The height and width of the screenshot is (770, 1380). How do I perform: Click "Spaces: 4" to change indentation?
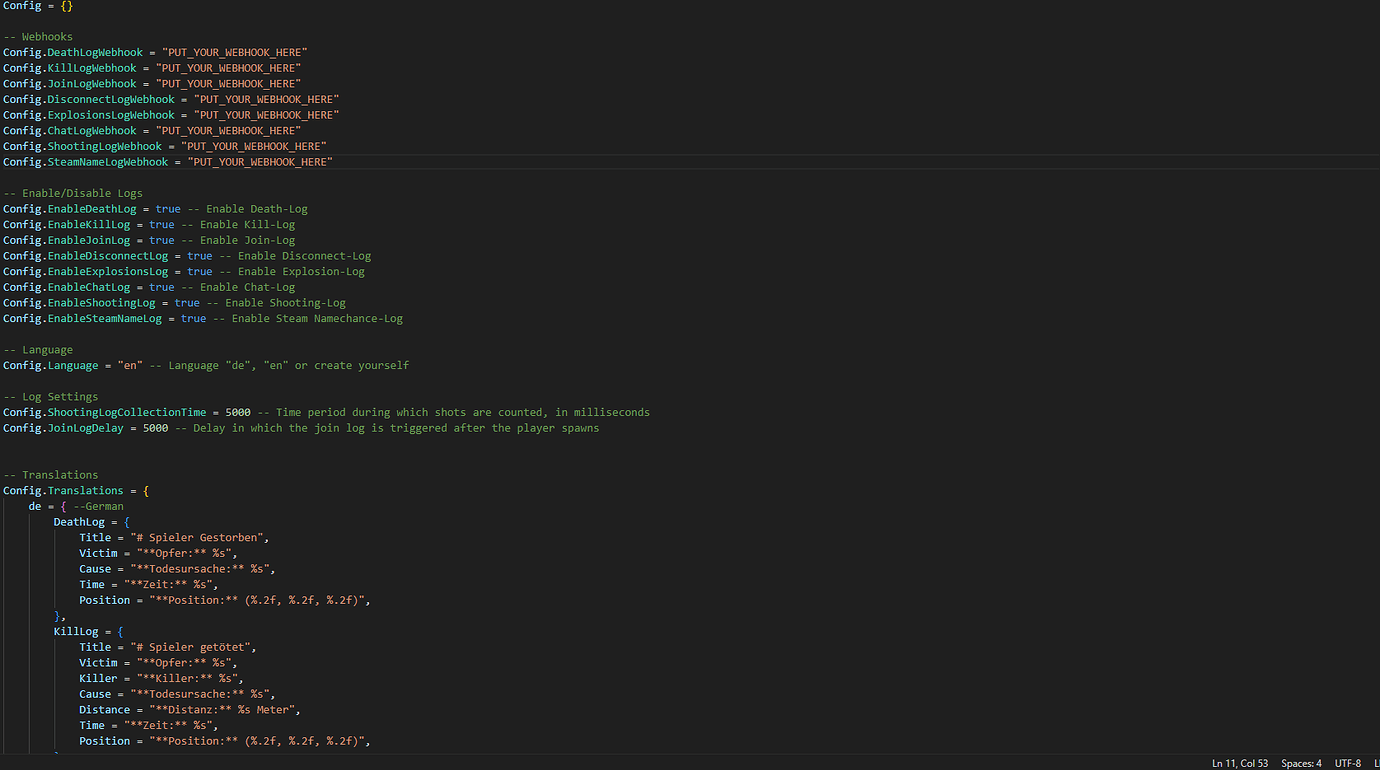(x=1300, y=762)
